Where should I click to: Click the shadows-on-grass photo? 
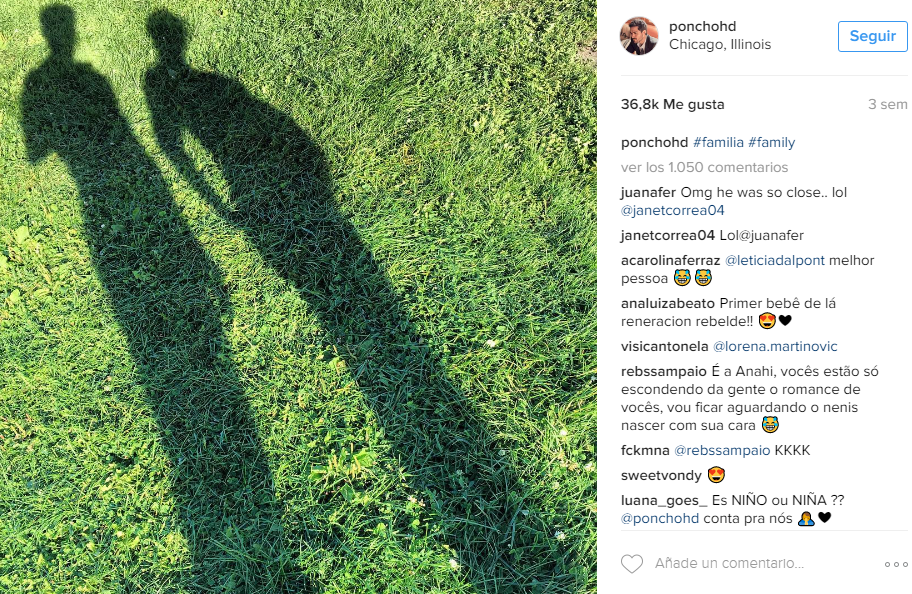coord(298,297)
